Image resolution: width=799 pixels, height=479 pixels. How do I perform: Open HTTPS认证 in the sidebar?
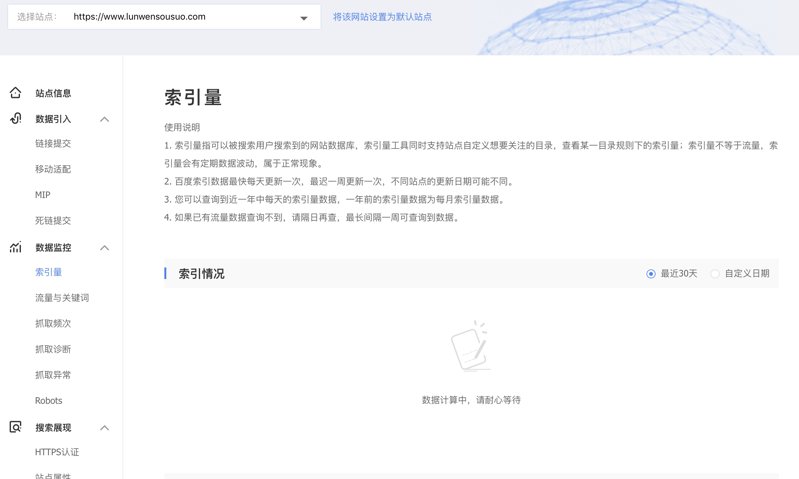click(57, 452)
